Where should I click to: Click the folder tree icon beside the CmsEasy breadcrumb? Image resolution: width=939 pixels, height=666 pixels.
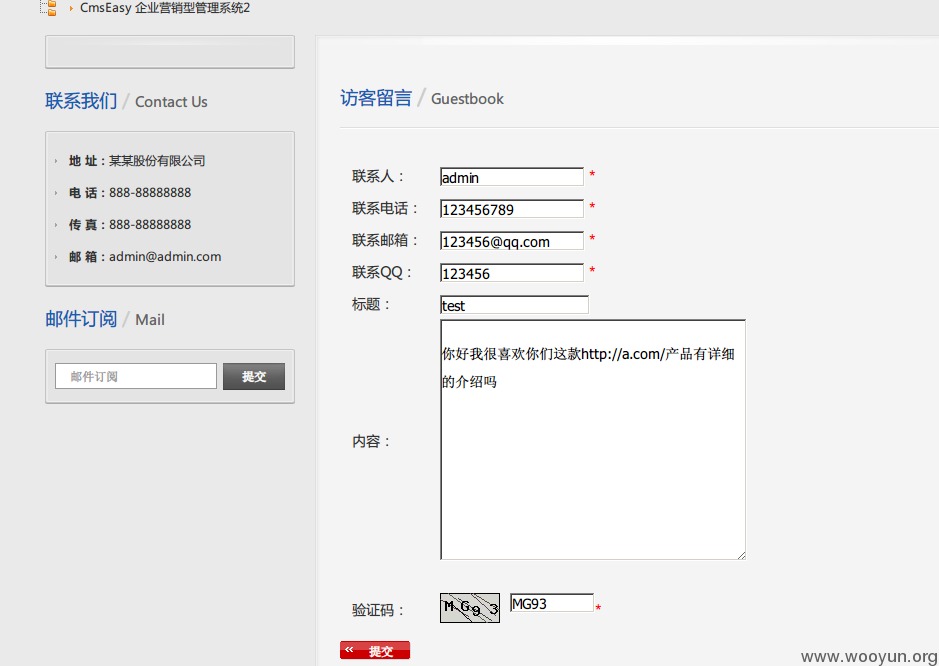click(49, 8)
